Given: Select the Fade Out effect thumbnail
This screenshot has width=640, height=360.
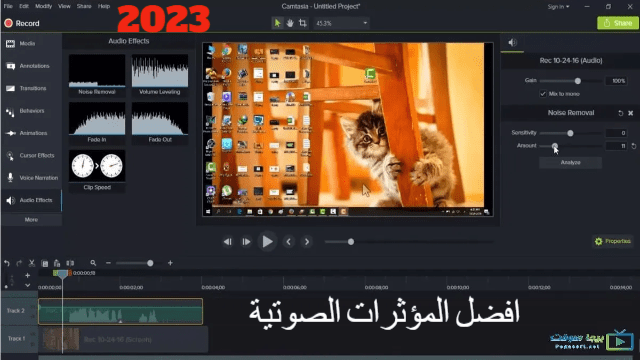Looking at the screenshot, I should click(160, 123).
